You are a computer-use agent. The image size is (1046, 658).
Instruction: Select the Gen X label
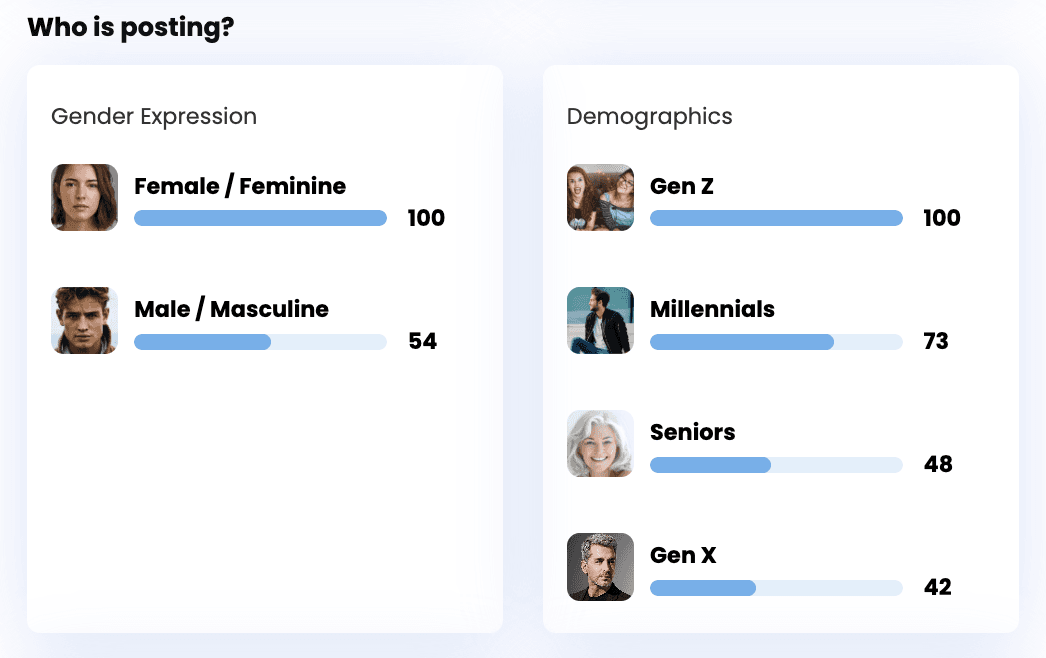[683, 555]
